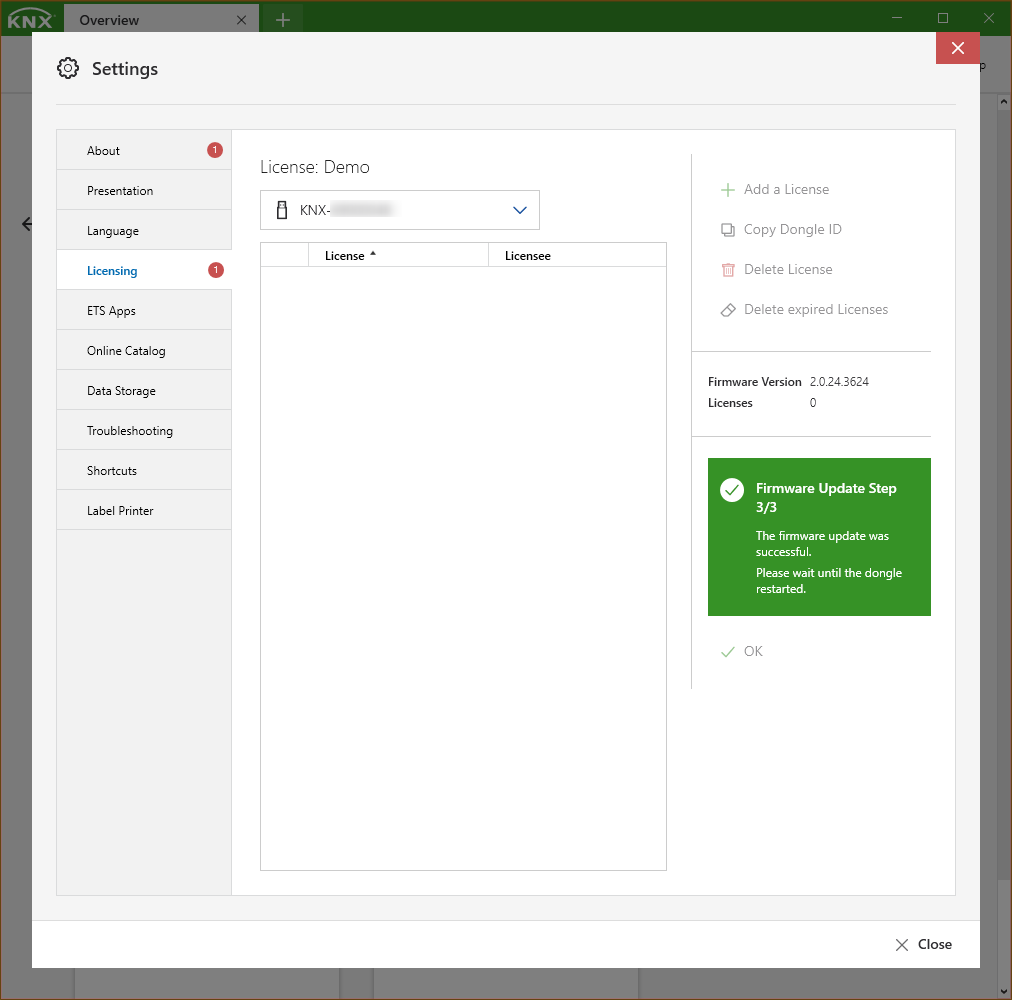Open the Troubleshooting tab
Screen dimensions: 1012x1000
pyautogui.click(x=144, y=431)
